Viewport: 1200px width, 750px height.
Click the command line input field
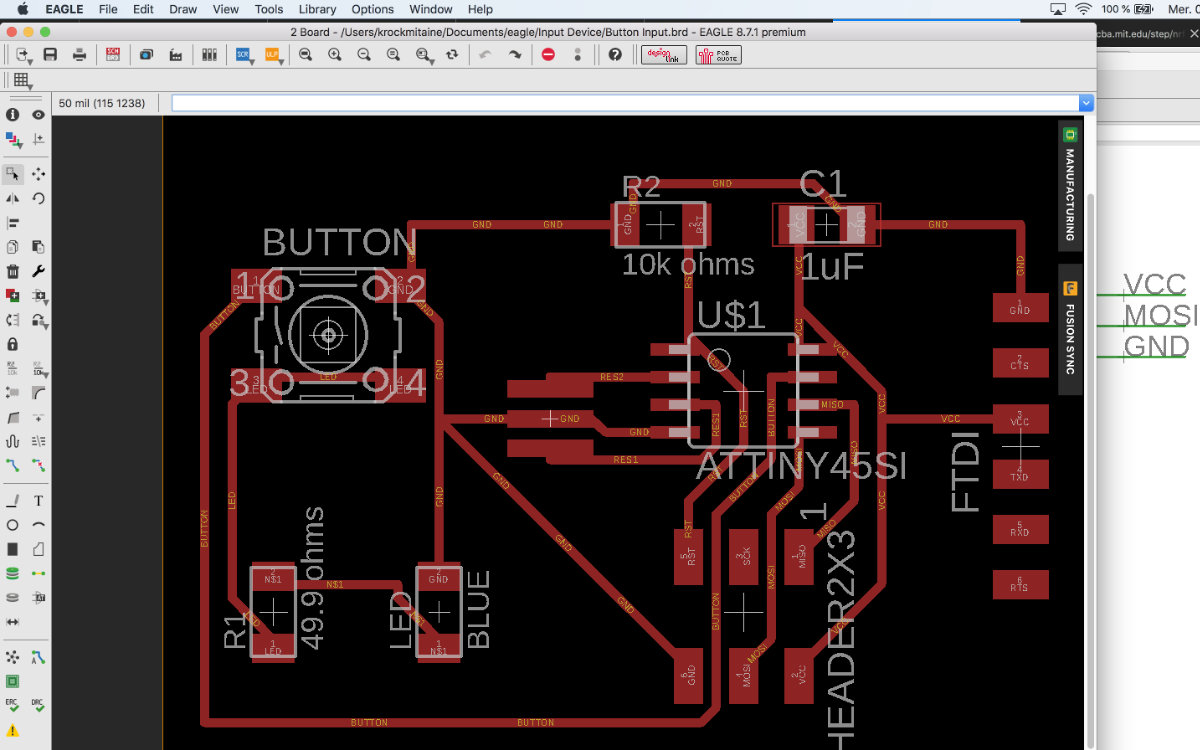point(626,103)
